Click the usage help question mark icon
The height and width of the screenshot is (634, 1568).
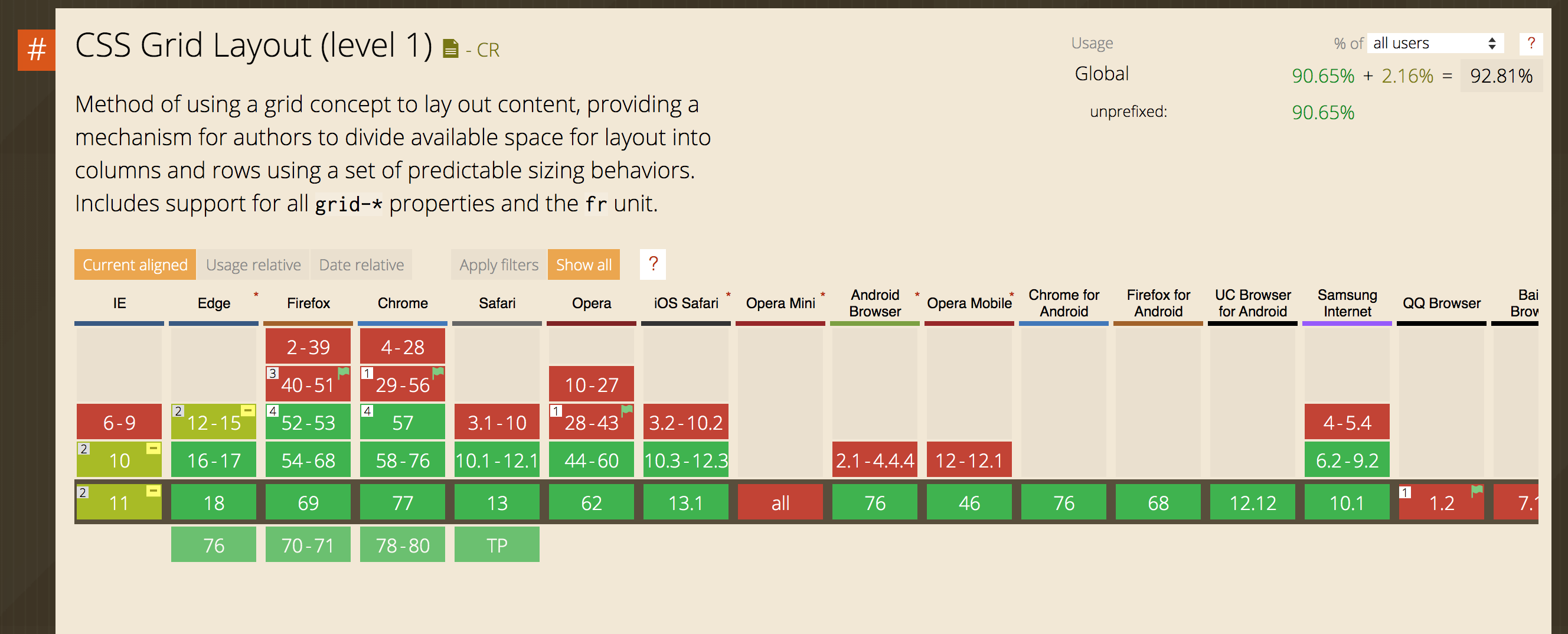[x=1531, y=43]
